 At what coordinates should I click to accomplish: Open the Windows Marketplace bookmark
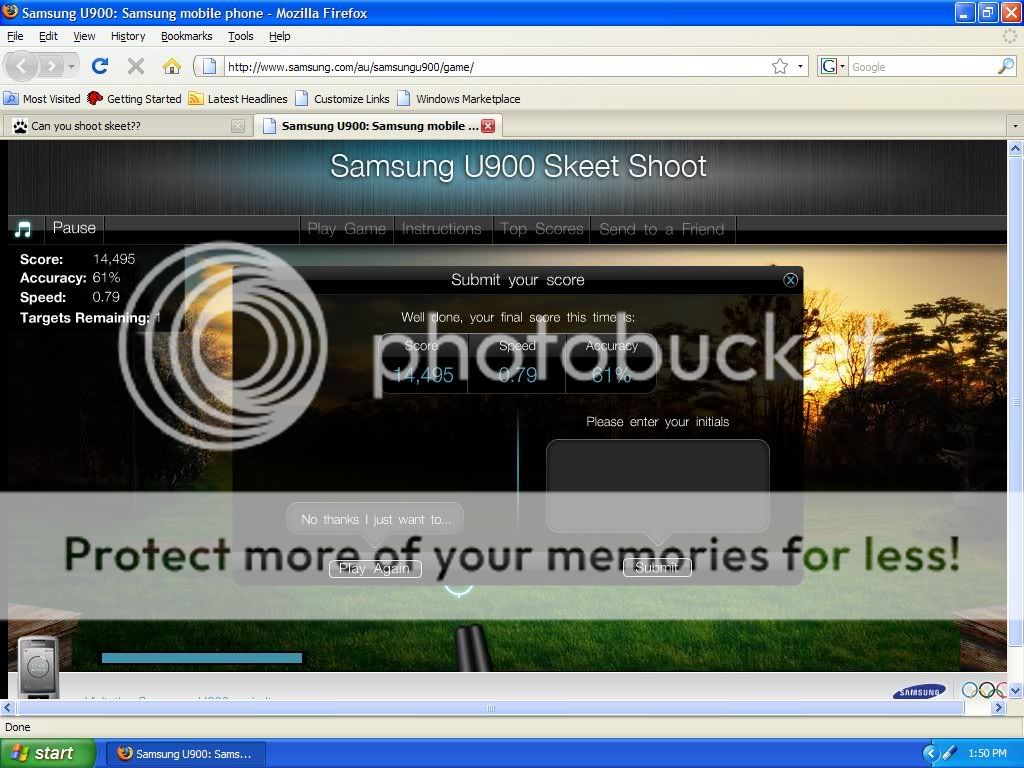pos(460,99)
